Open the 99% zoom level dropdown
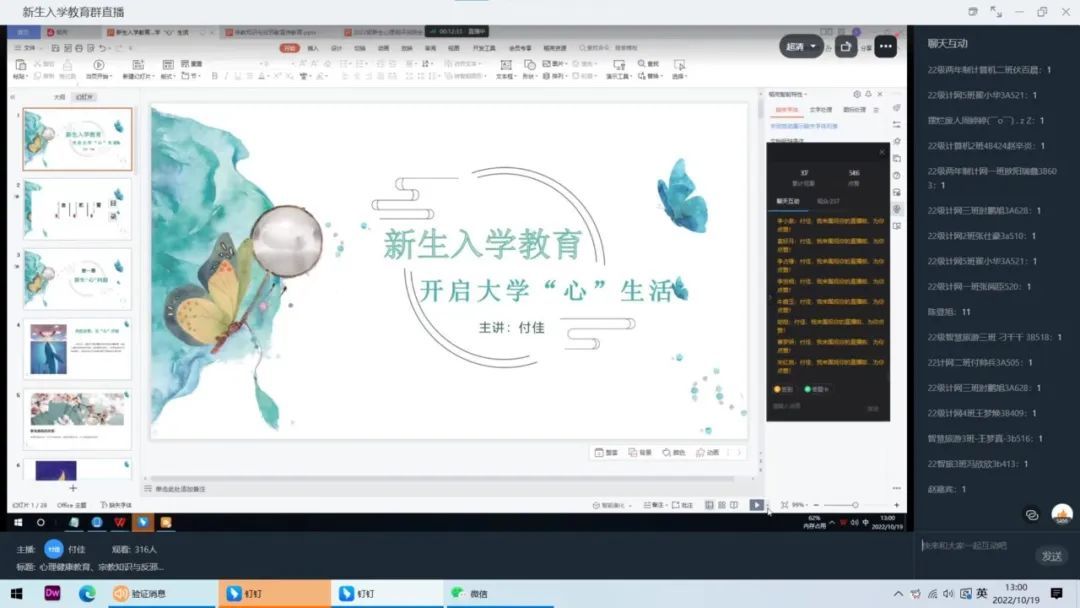The image size is (1080, 608). click(x=799, y=505)
